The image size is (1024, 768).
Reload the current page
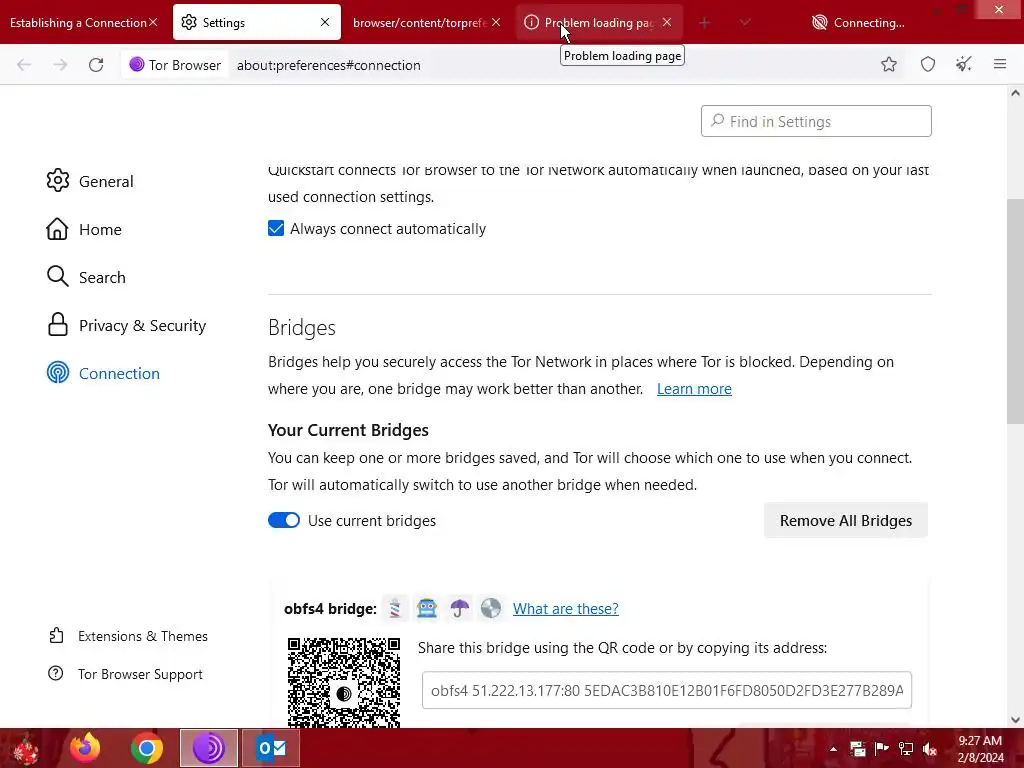coord(96,65)
